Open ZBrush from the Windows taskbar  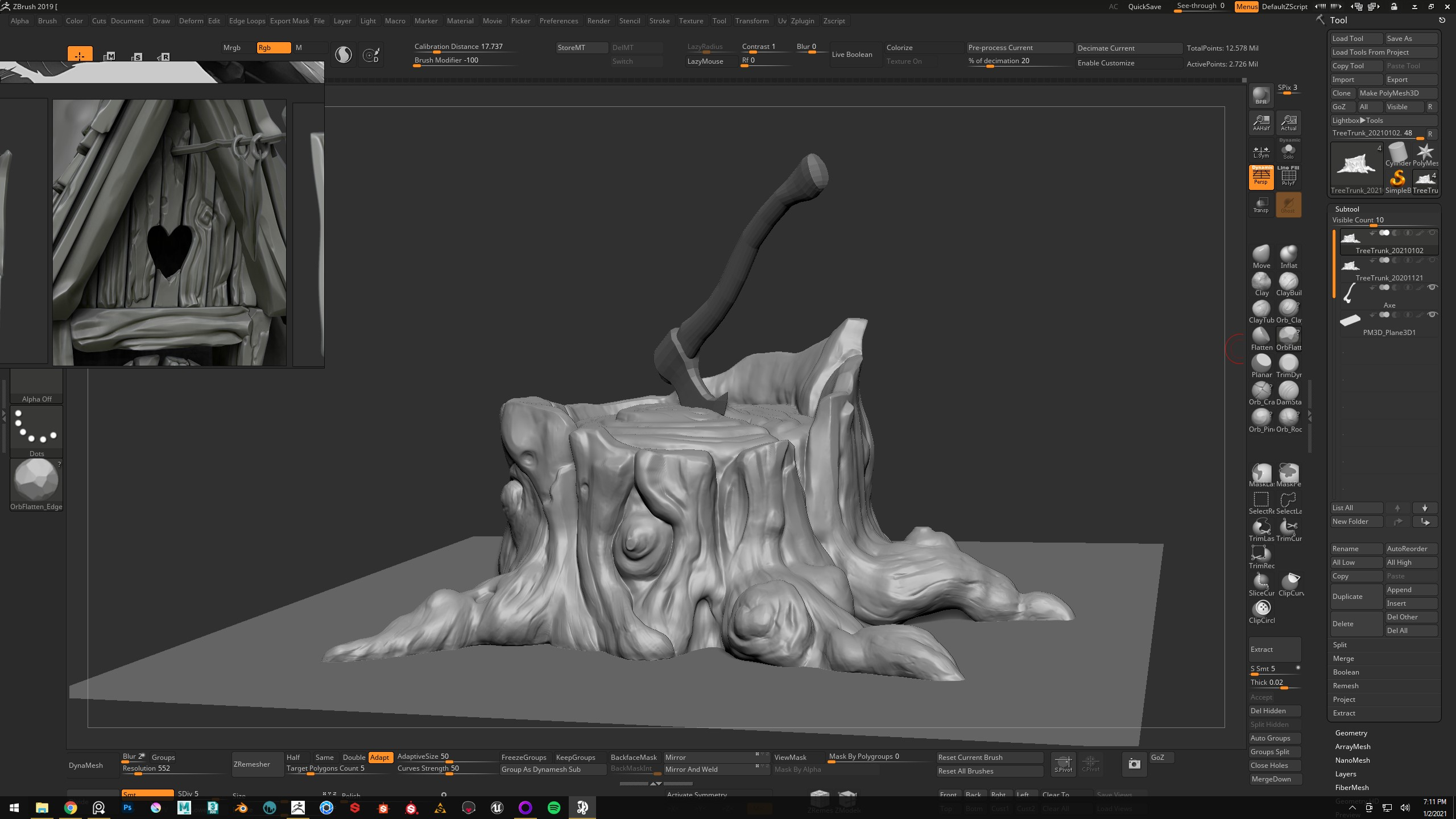[x=298, y=808]
